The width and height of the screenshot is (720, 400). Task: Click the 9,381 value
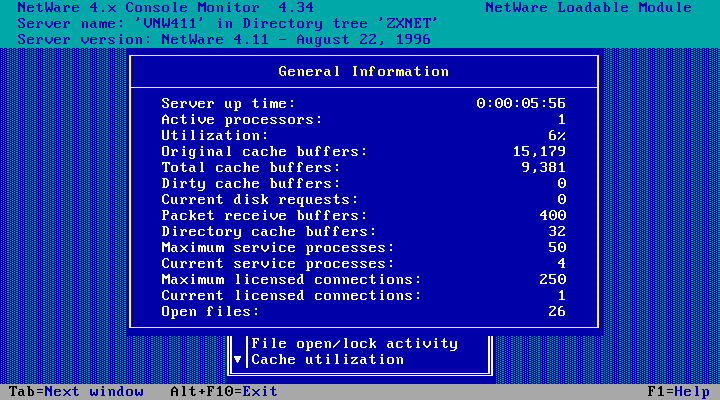pyautogui.click(x=543, y=168)
